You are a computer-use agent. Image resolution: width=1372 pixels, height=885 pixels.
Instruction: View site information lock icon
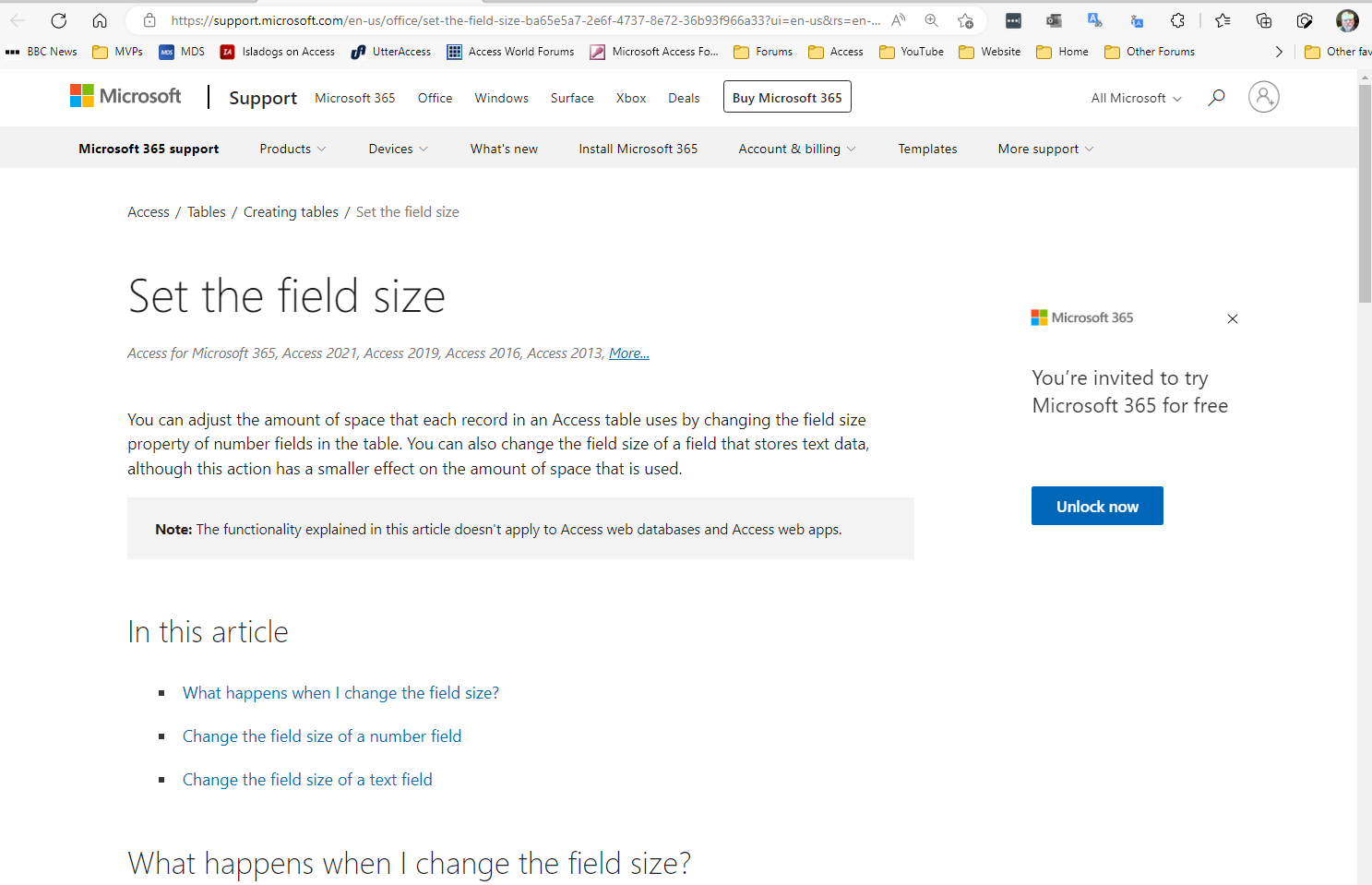[x=149, y=20]
